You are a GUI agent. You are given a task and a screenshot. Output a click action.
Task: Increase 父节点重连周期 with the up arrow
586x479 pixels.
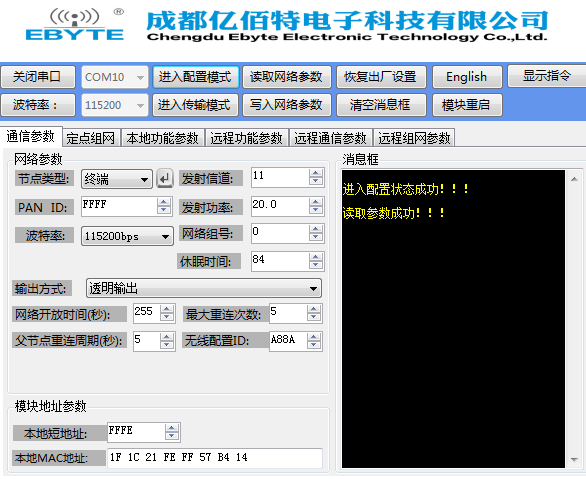167,337
